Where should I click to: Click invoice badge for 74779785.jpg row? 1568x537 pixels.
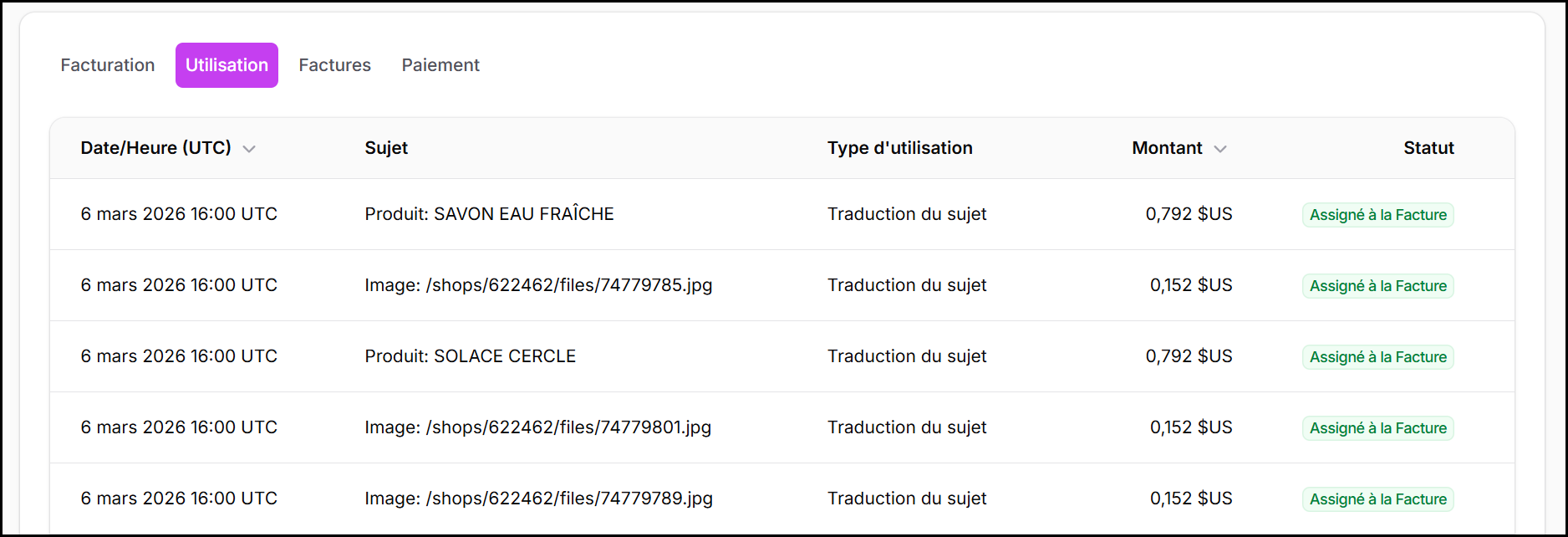(x=1377, y=286)
